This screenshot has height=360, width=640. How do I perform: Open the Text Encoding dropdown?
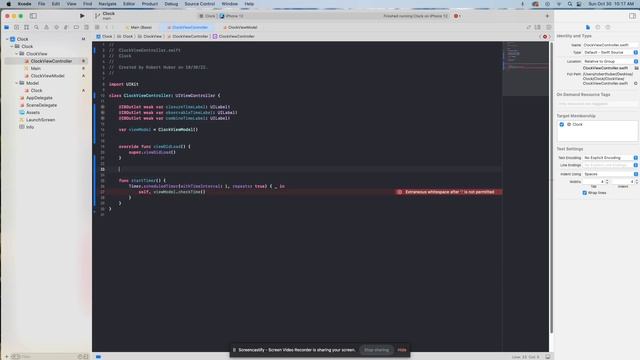pos(610,158)
